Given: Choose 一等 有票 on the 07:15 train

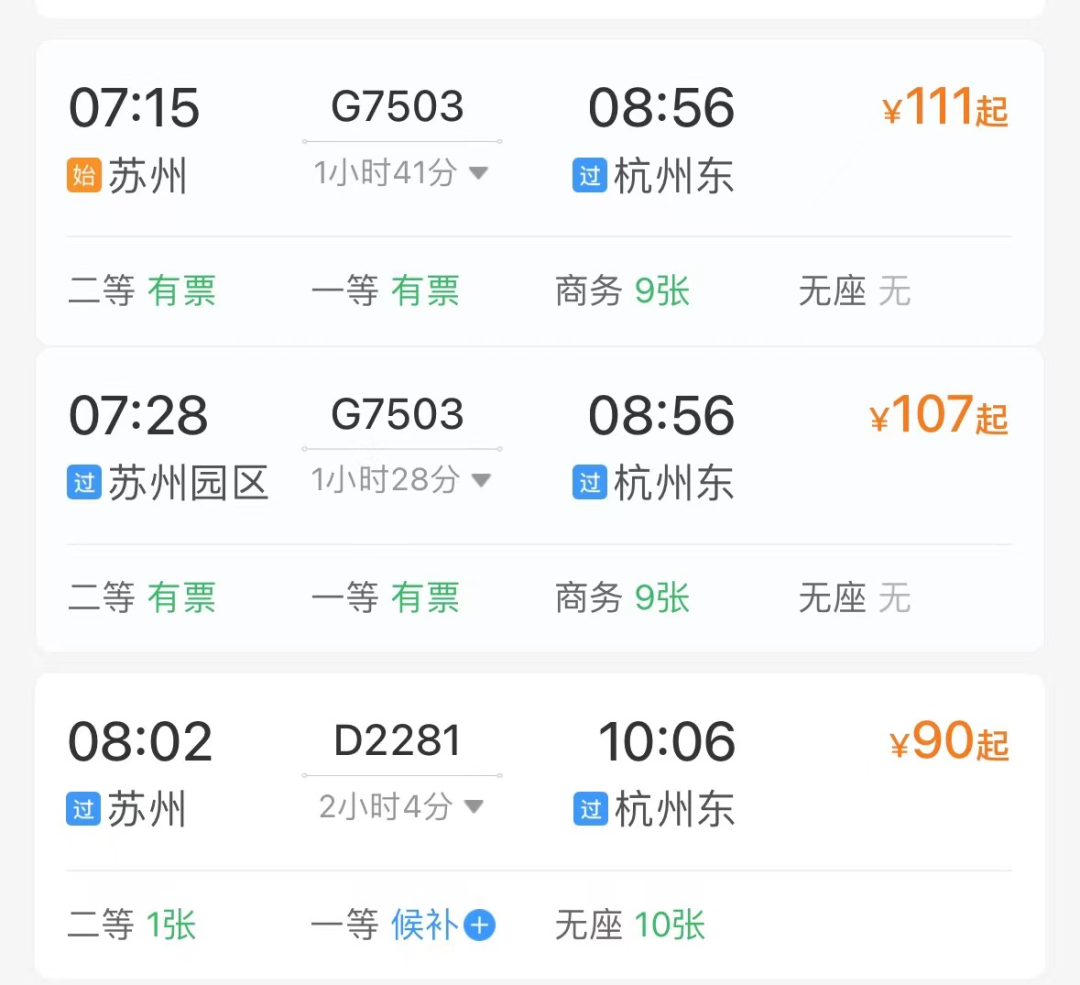Looking at the screenshot, I should coord(385,292).
